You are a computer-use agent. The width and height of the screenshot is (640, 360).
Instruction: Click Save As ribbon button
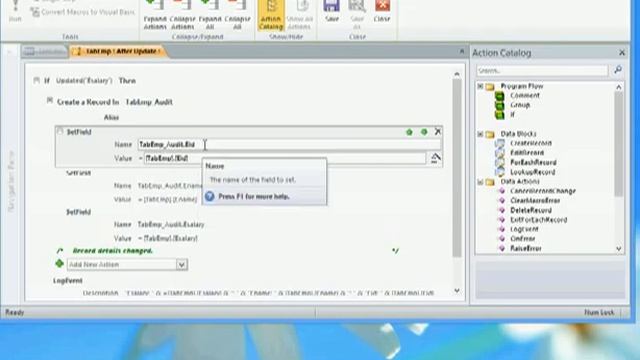tap(357, 15)
